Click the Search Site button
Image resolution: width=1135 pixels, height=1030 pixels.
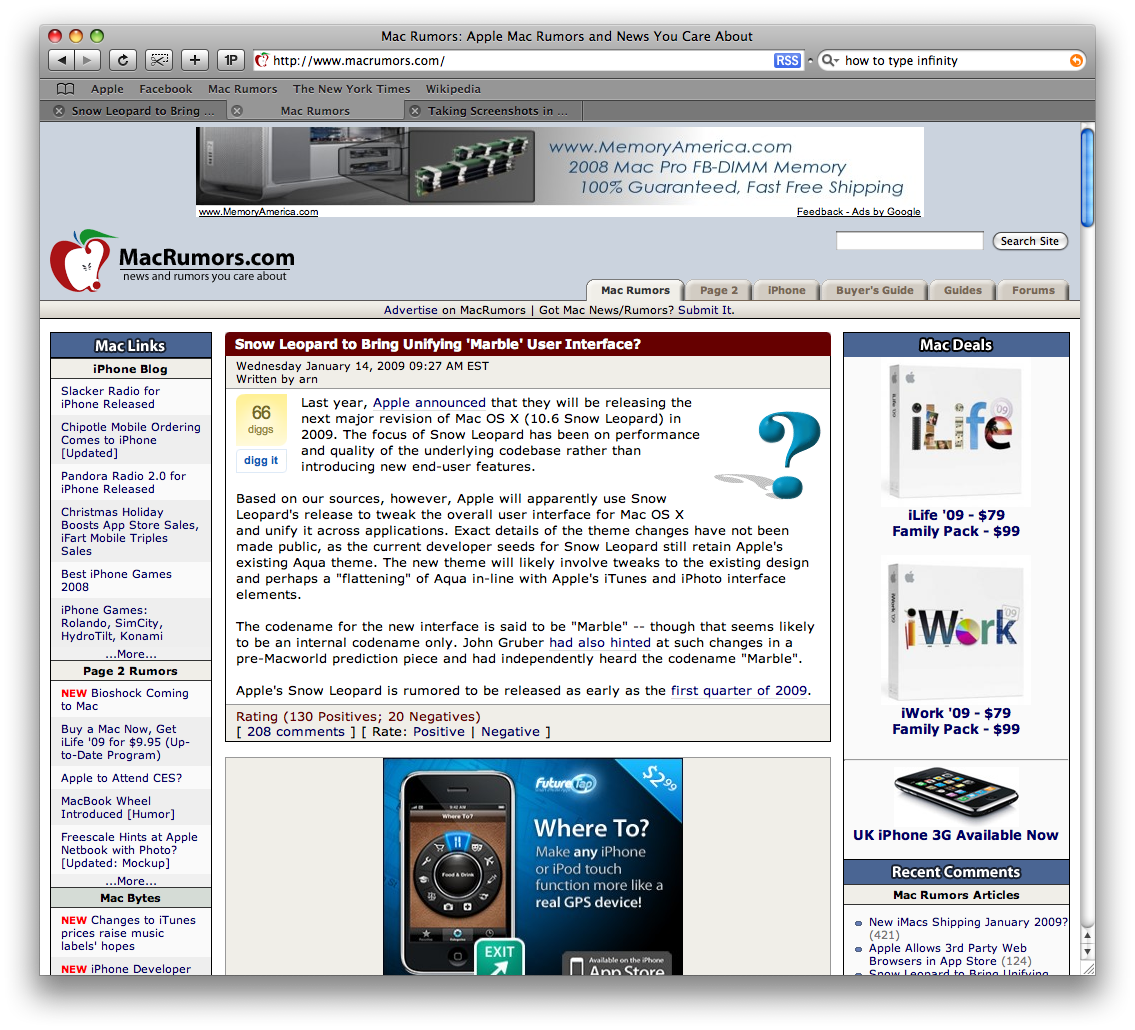tap(1029, 241)
